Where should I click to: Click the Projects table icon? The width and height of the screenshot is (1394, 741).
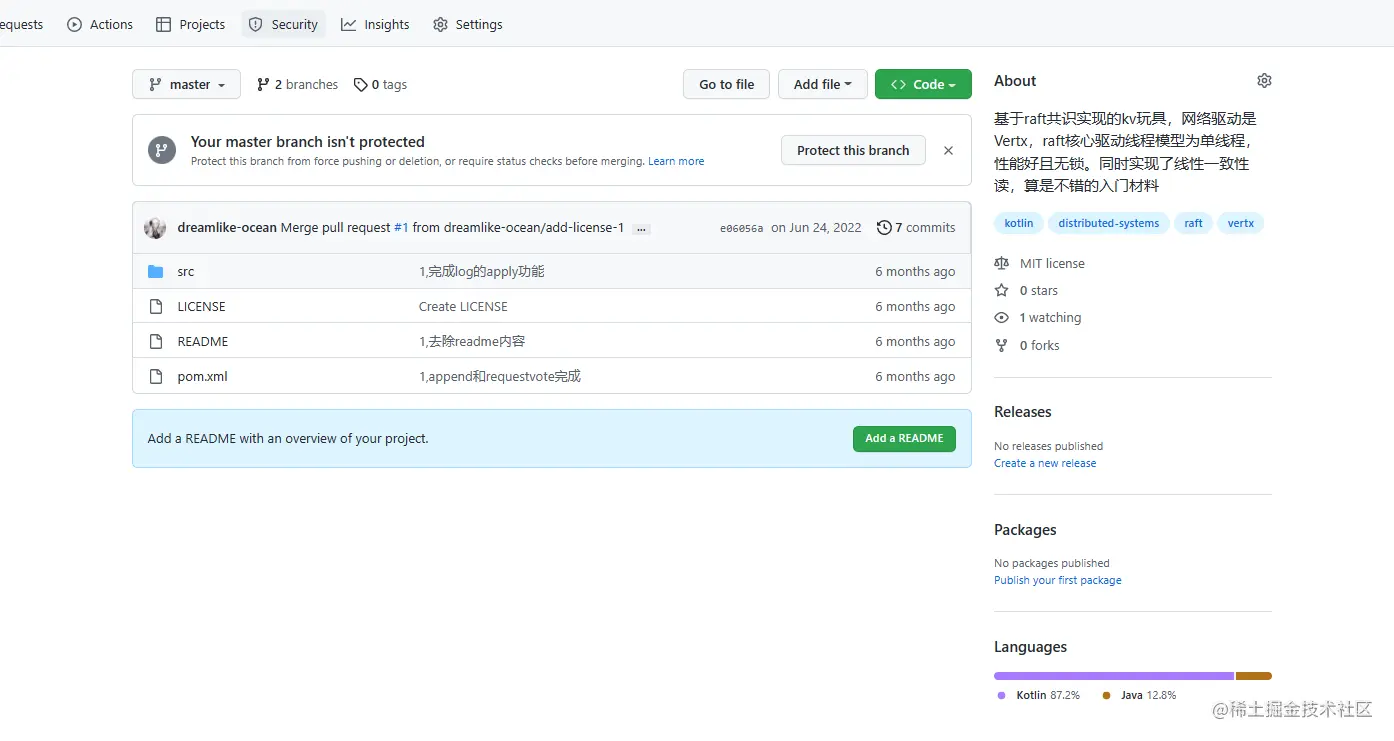(x=163, y=25)
